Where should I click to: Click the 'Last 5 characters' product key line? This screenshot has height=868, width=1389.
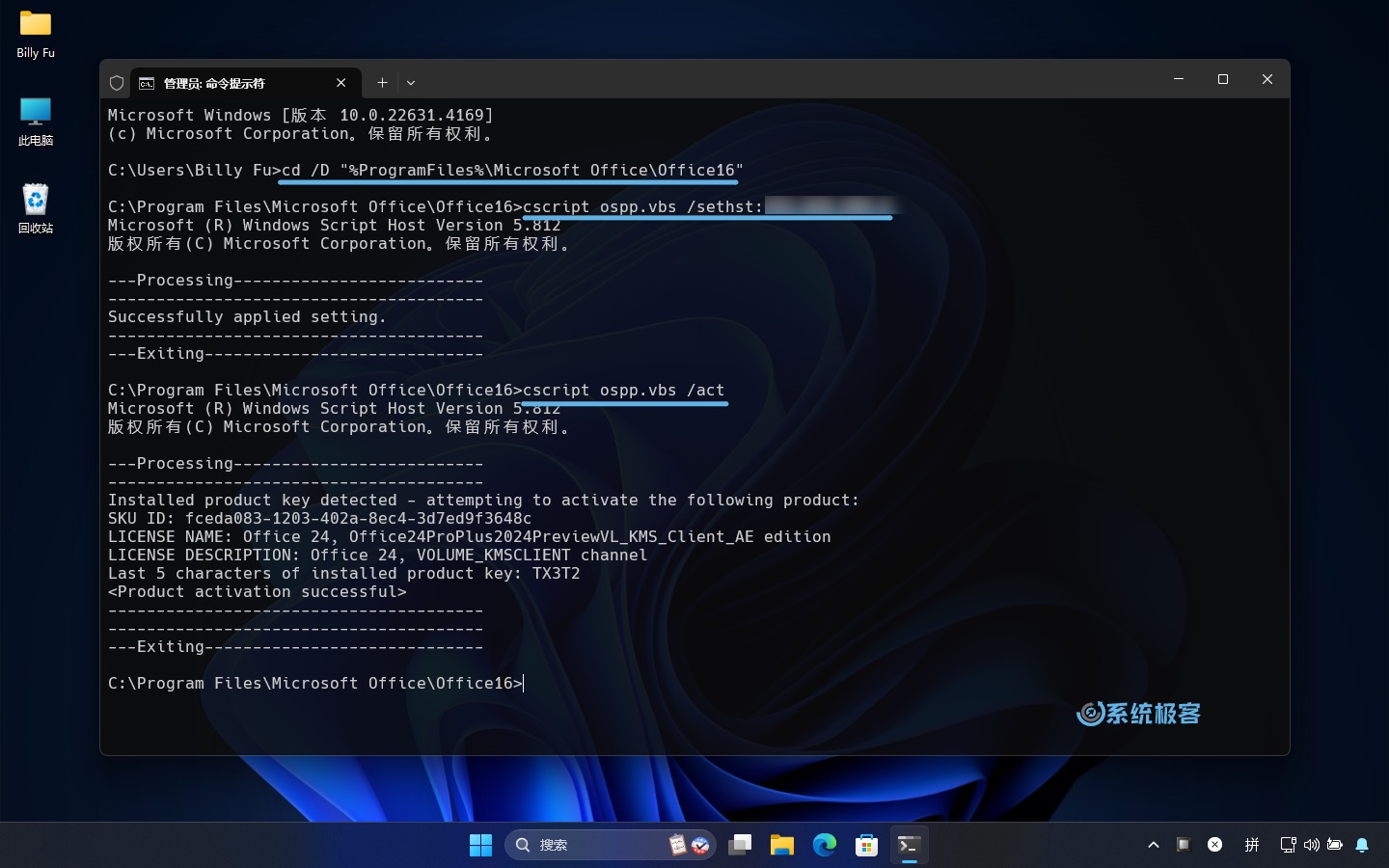tap(344, 573)
